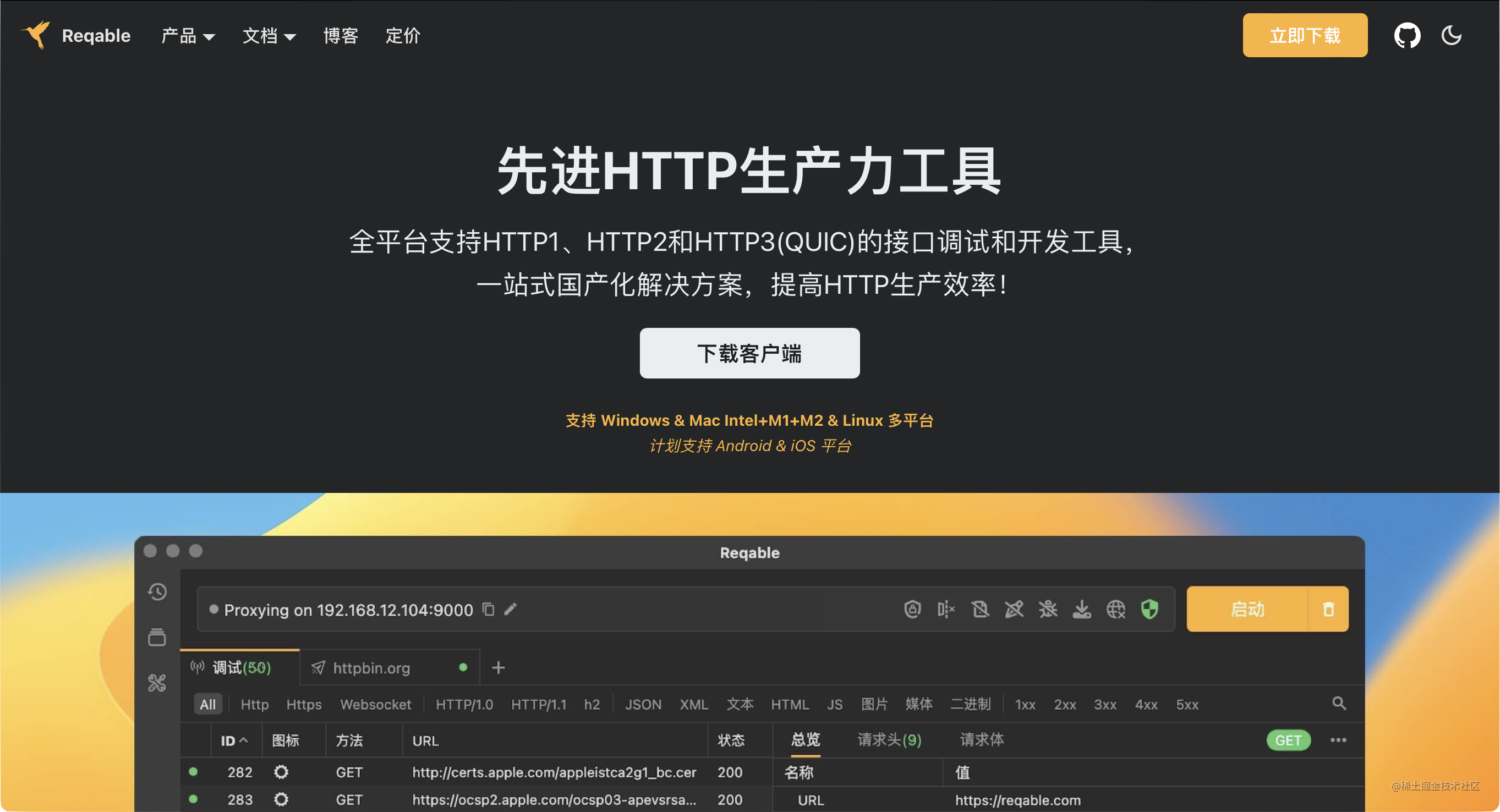
Task: Click the https://reqable.com URL value
Action: (x=1017, y=800)
